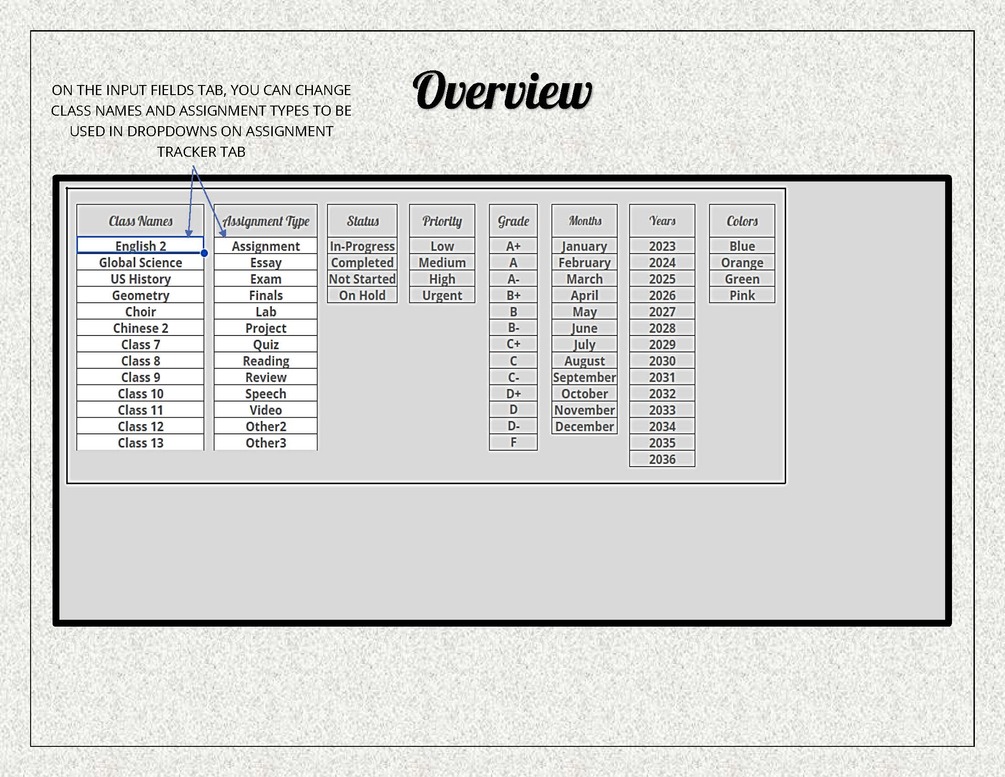Select the Class 13 cell
The width and height of the screenshot is (1005, 777).
[140, 442]
